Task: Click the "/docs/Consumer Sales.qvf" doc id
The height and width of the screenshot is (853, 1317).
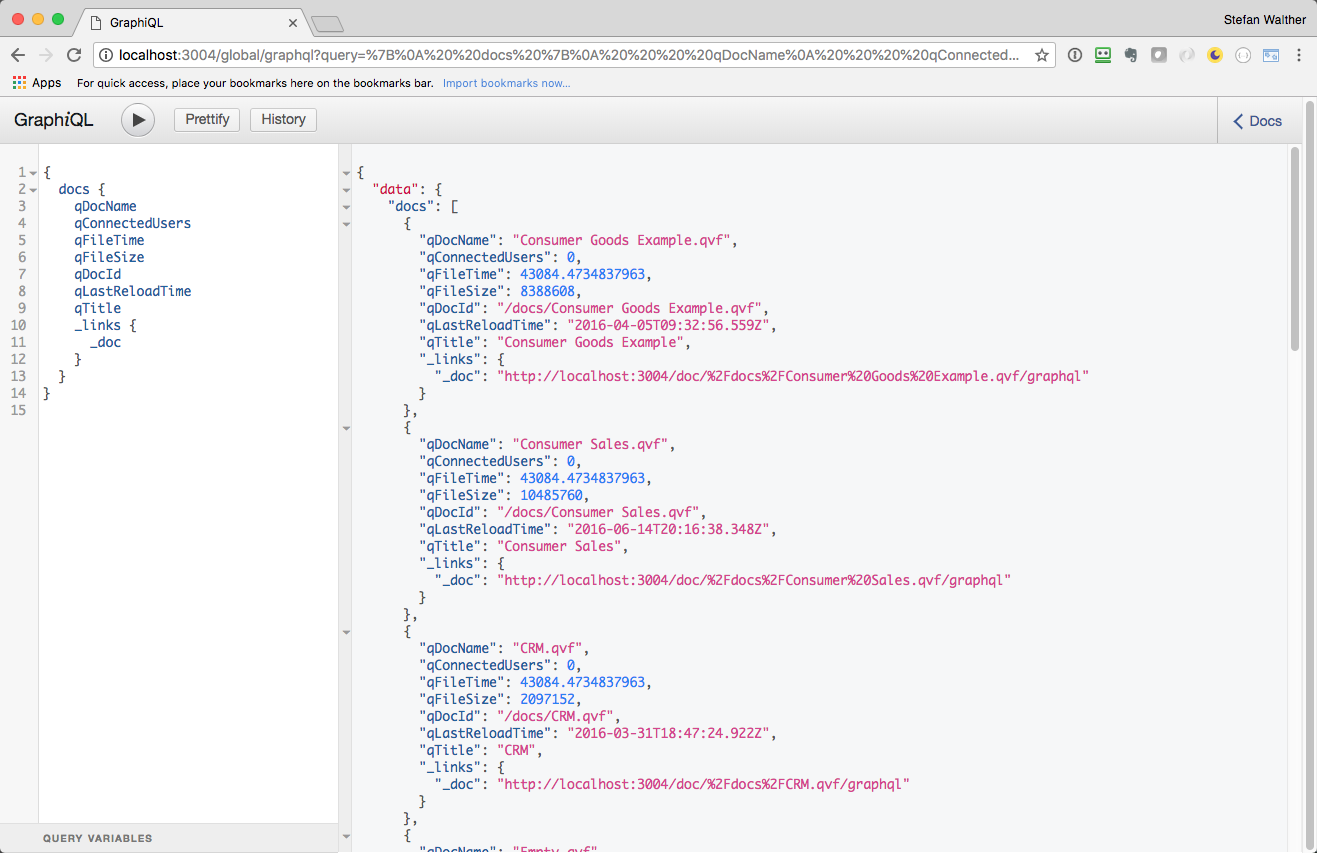Action: click(x=598, y=513)
